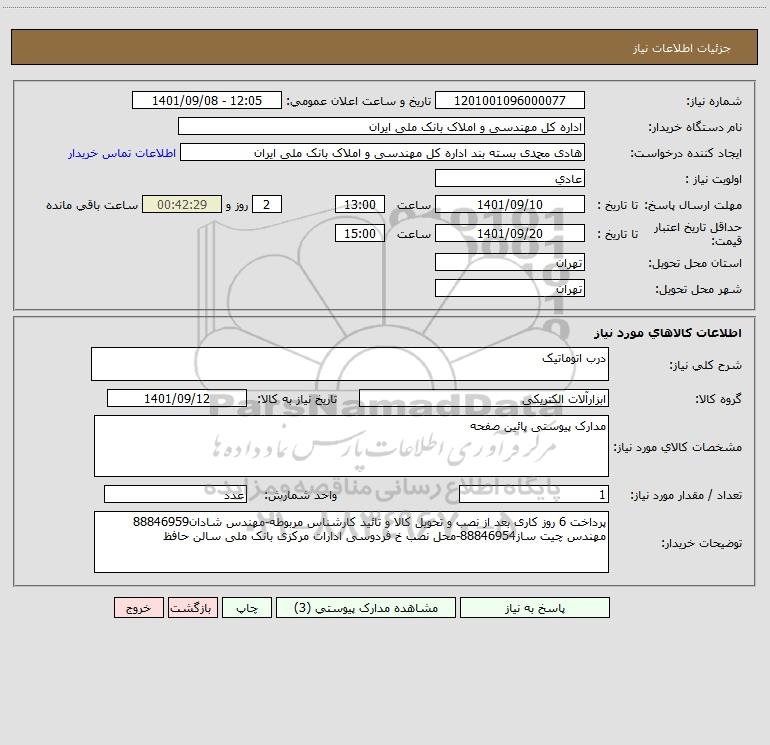
Task: Click the price validity date 1401/09/20
Action: 510,233
